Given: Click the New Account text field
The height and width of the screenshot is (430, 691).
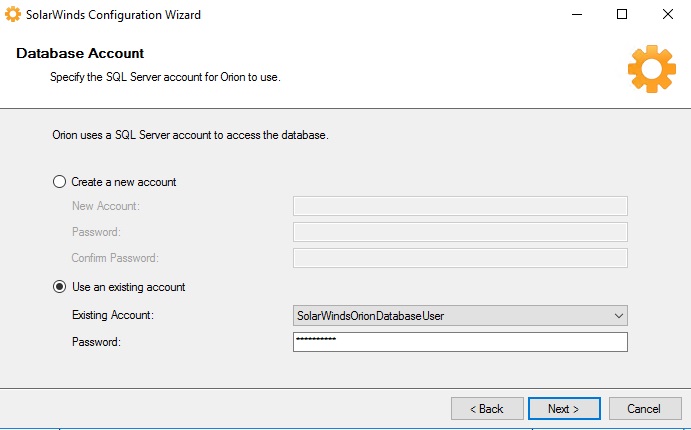Looking at the screenshot, I should [459, 206].
